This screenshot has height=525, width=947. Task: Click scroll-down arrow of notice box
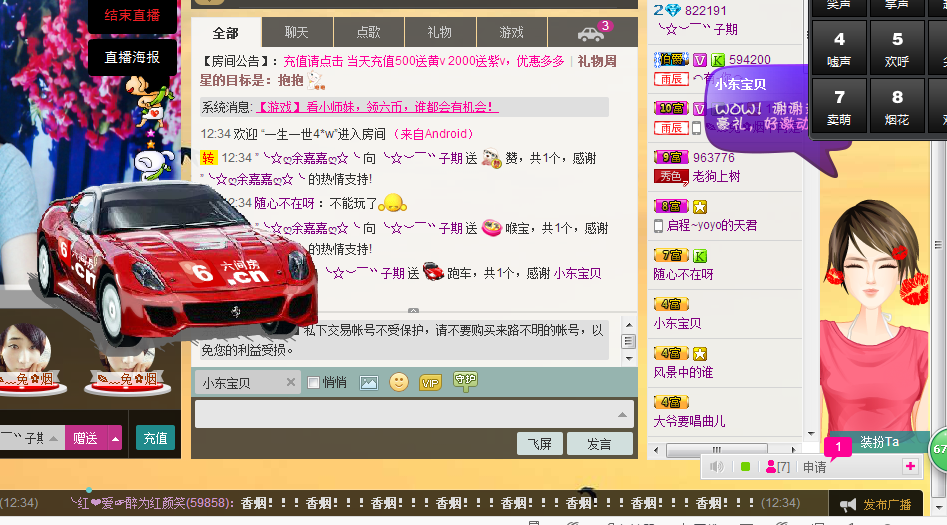click(629, 358)
